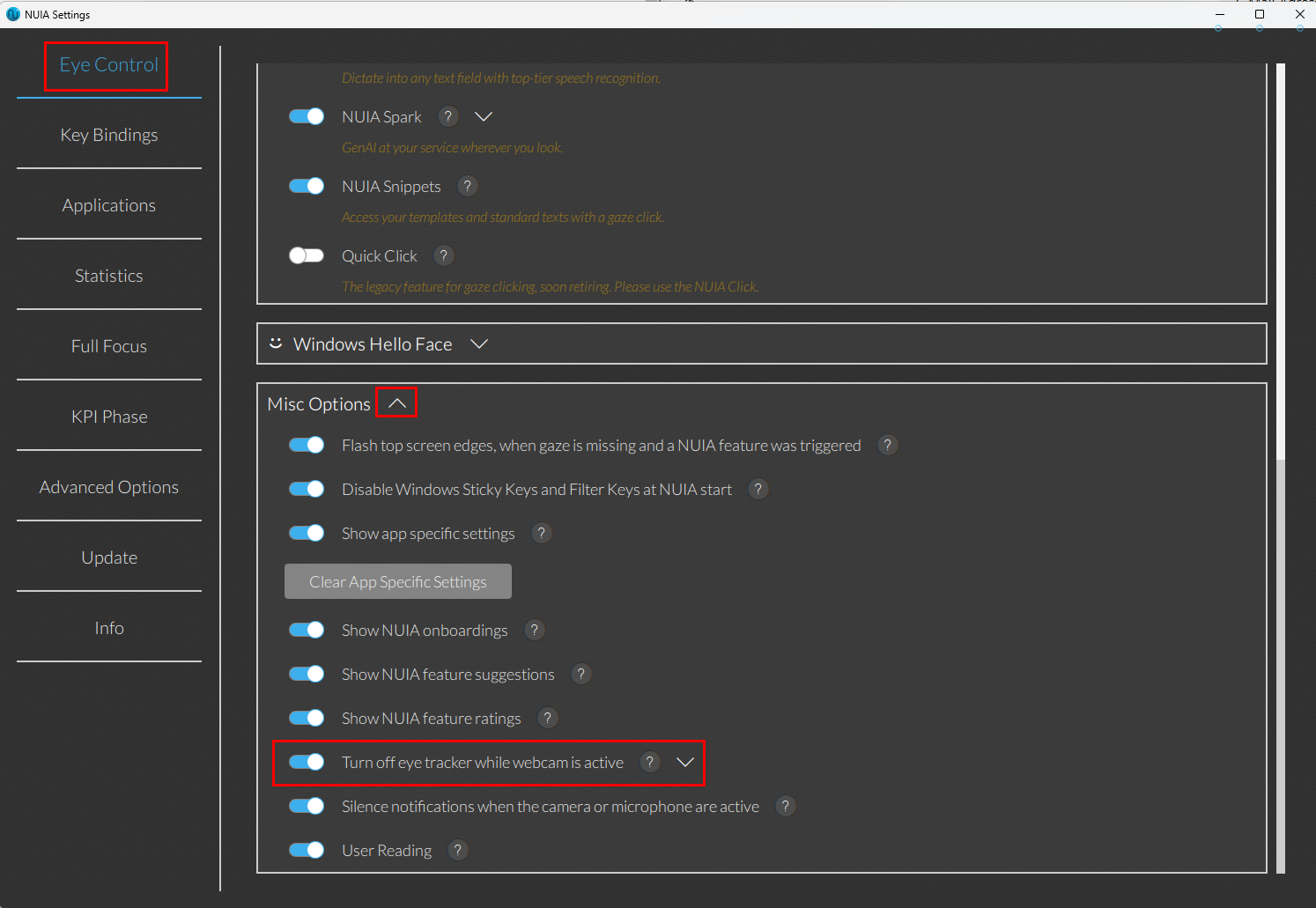Maximize the NUIA Settings window

point(1260,14)
